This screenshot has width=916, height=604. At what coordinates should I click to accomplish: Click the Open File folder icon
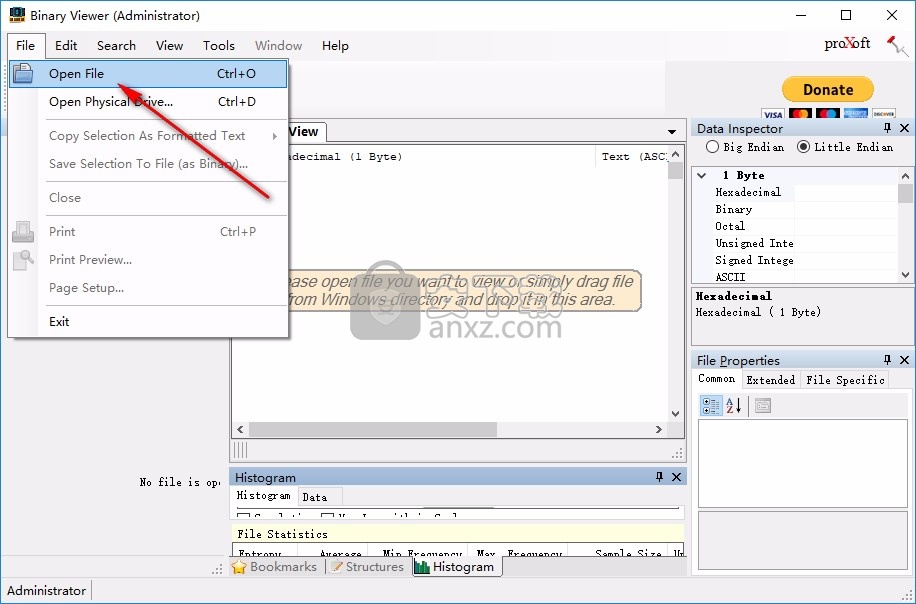23,74
